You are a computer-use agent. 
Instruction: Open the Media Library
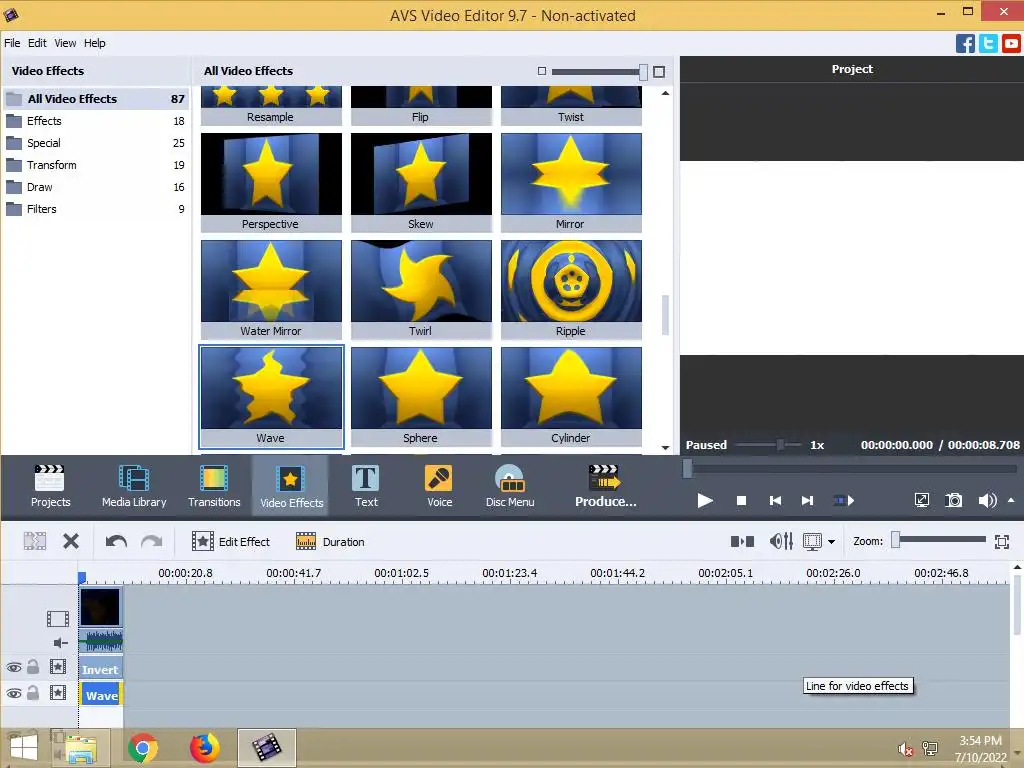(134, 486)
